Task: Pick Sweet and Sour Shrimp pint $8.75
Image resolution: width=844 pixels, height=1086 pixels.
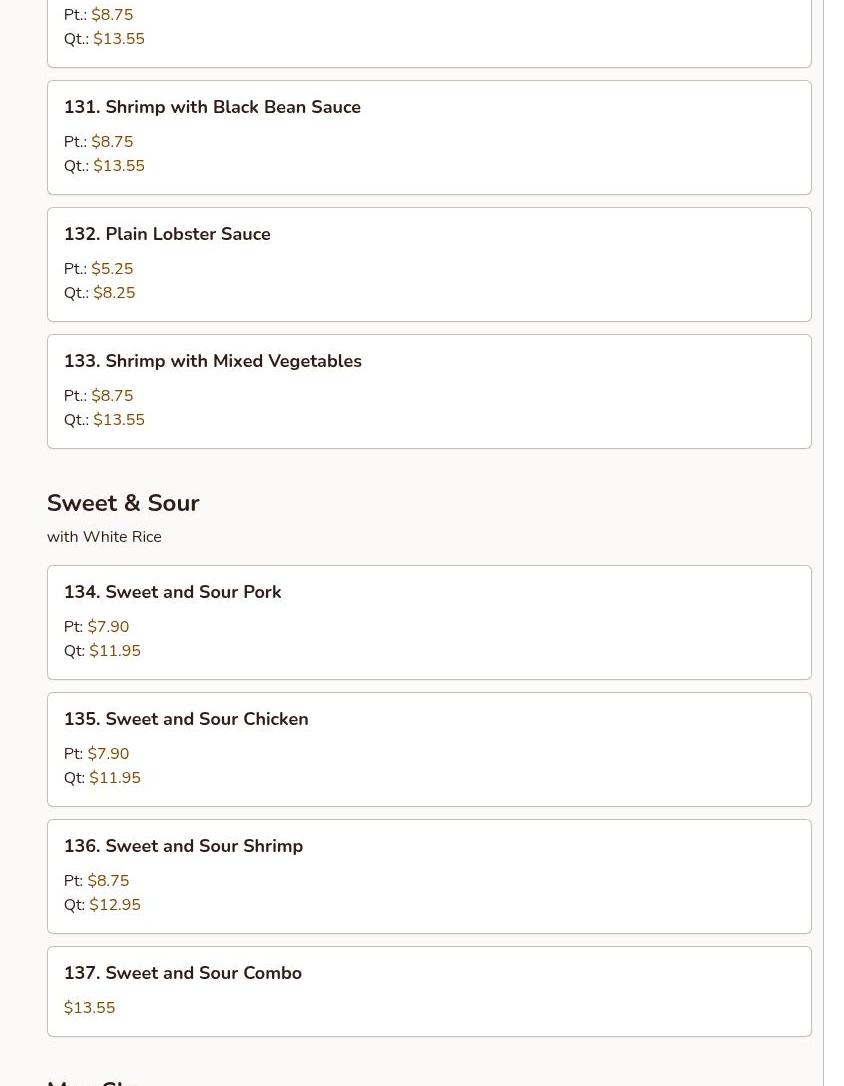Action: pos(108,881)
